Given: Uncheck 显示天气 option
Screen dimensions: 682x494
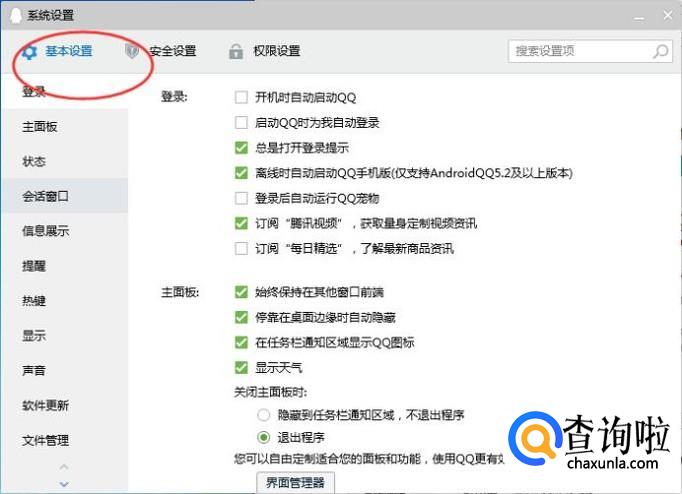Looking at the screenshot, I should pyautogui.click(x=241, y=367).
